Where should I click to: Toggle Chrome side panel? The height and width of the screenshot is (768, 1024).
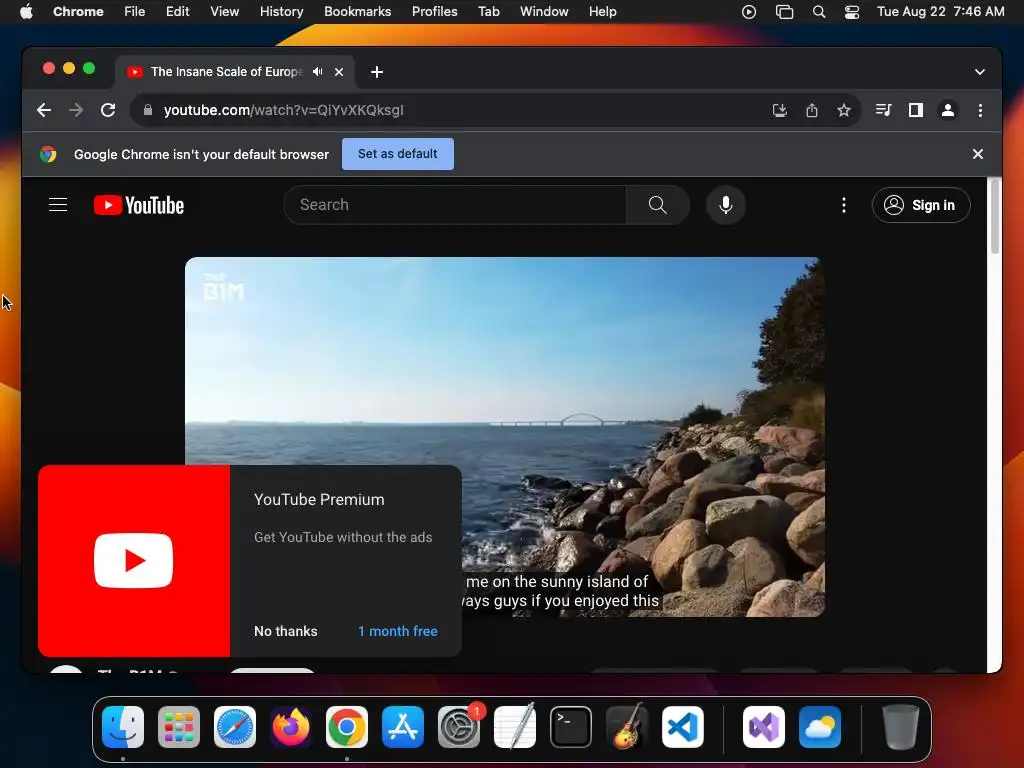(916, 110)
